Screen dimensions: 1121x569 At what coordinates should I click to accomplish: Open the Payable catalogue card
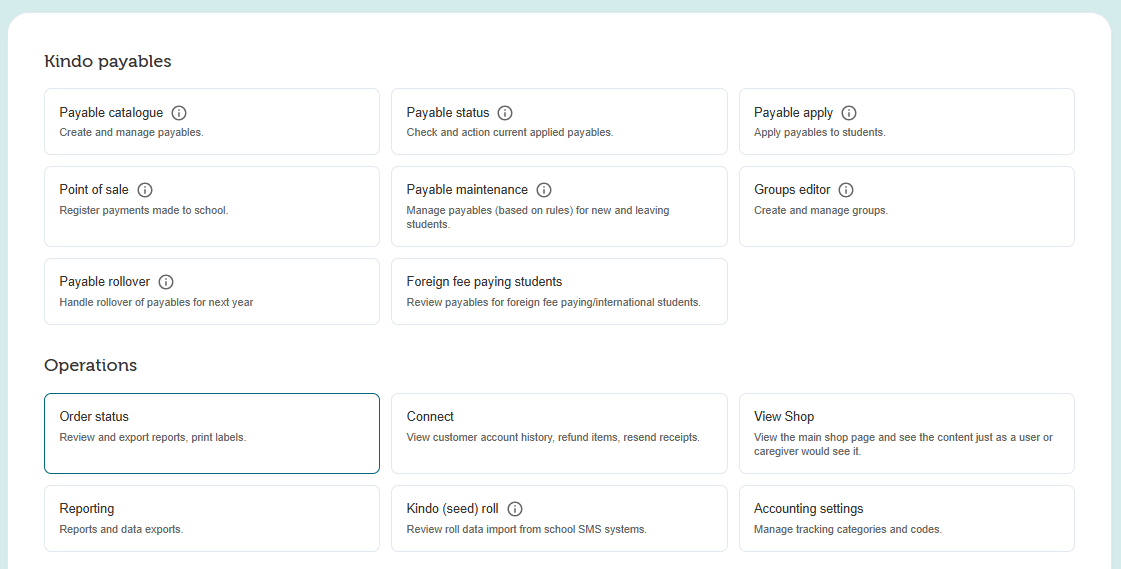tap(211, 121)
